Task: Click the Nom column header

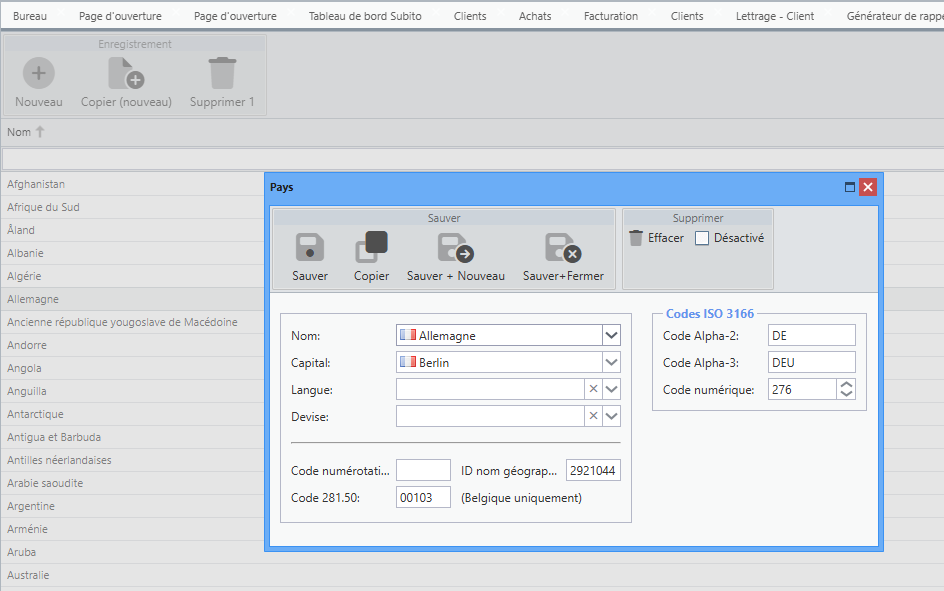Action: click(x=19, y=132)
